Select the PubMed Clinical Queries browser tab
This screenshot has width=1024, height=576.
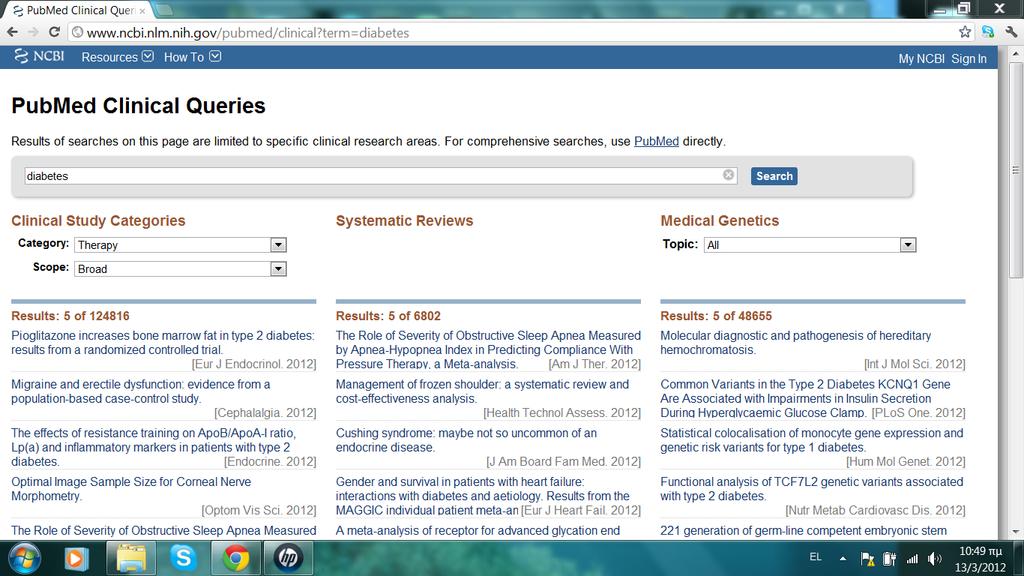(x=78, y=10)
